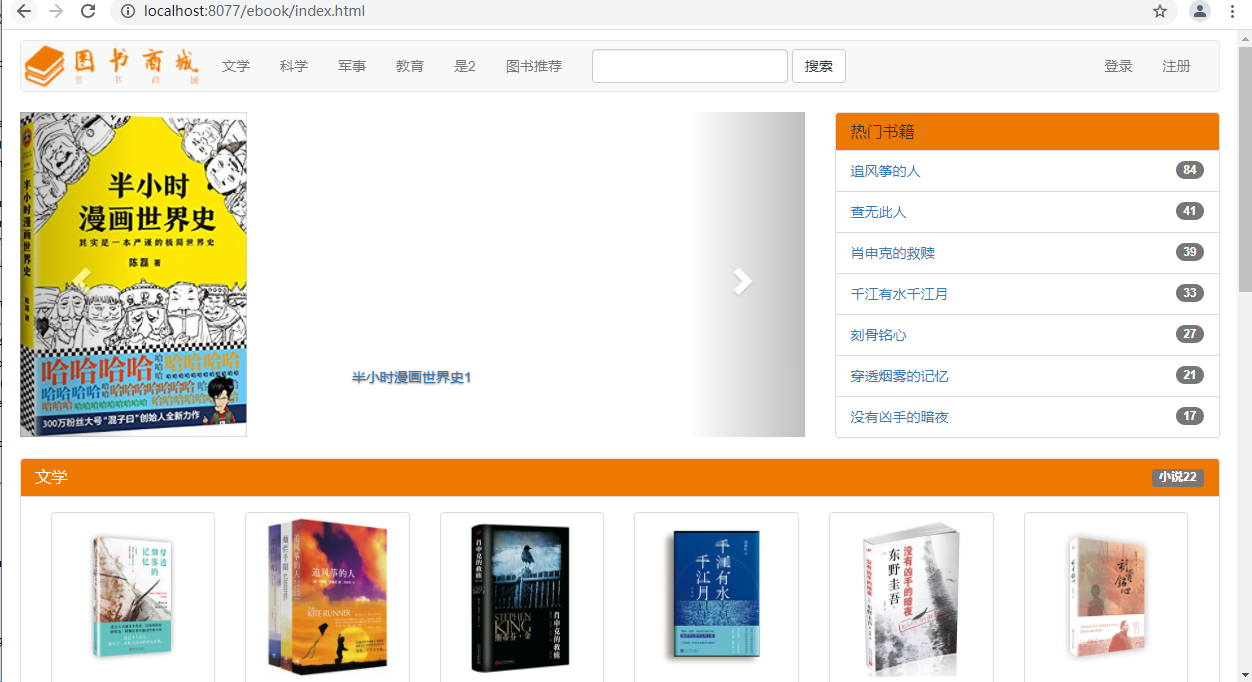Open the 追风筝的人 Kite Runner cover thumbnail
1252x682 pixels.
pyautogui.click(x=327, y=597)
